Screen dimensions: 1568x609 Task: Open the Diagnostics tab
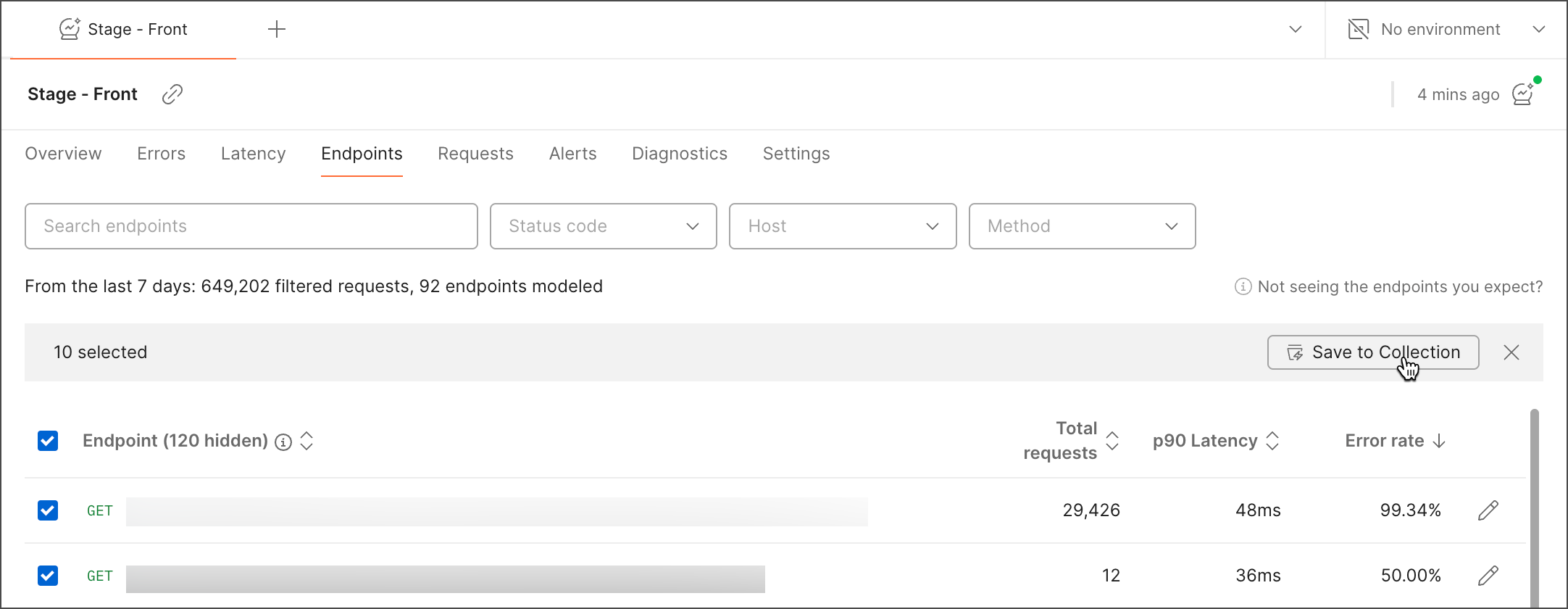[679, 154]
